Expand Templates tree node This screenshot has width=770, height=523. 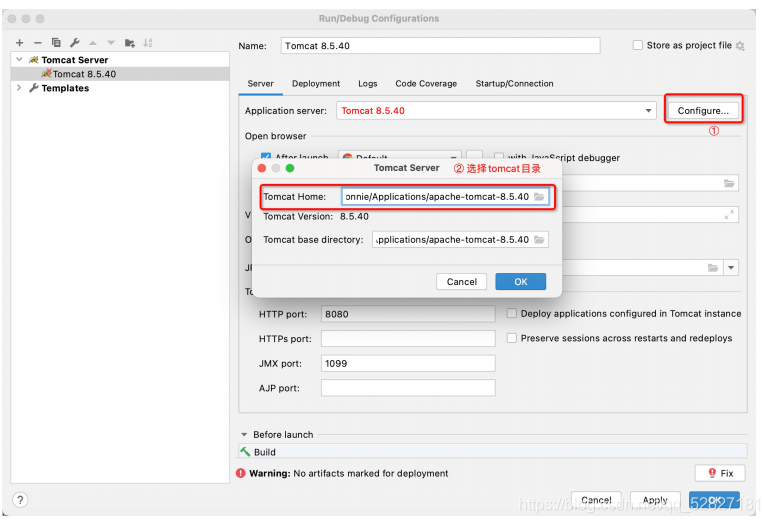[x=19, y=88]
